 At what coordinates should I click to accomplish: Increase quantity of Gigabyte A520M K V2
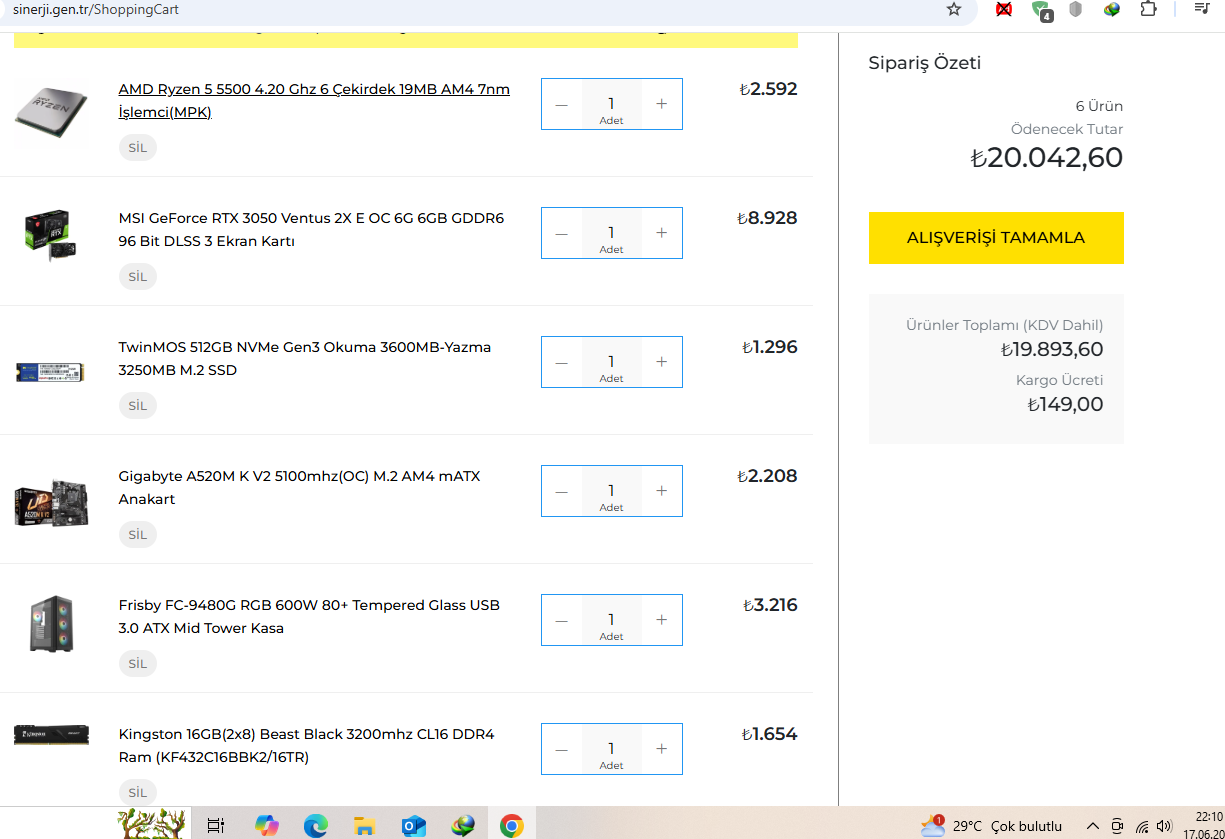click(661, 491)
